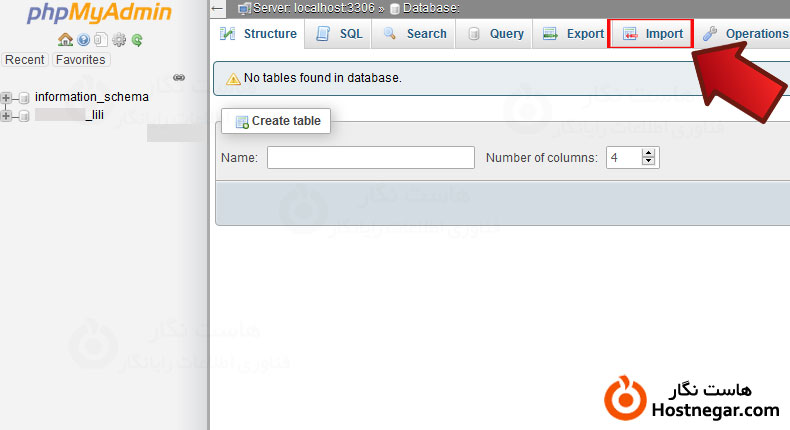
Task: Click the table Name input field
Action: (x=370, y=158)
